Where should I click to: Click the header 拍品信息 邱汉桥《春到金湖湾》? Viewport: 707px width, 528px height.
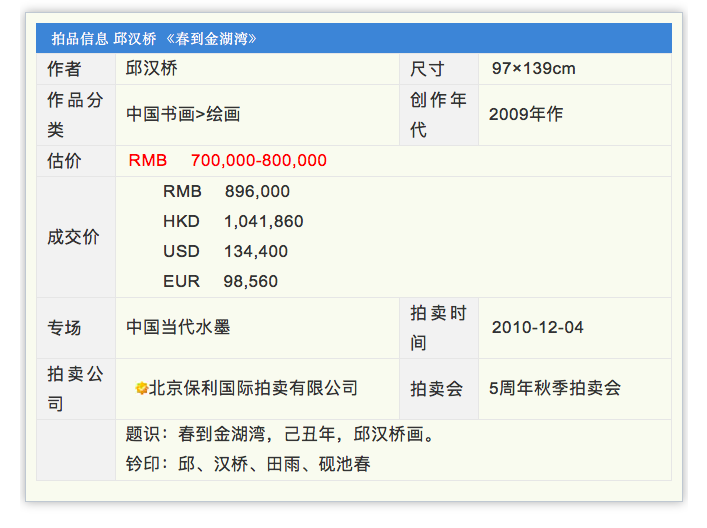click(x=154, y=39)
